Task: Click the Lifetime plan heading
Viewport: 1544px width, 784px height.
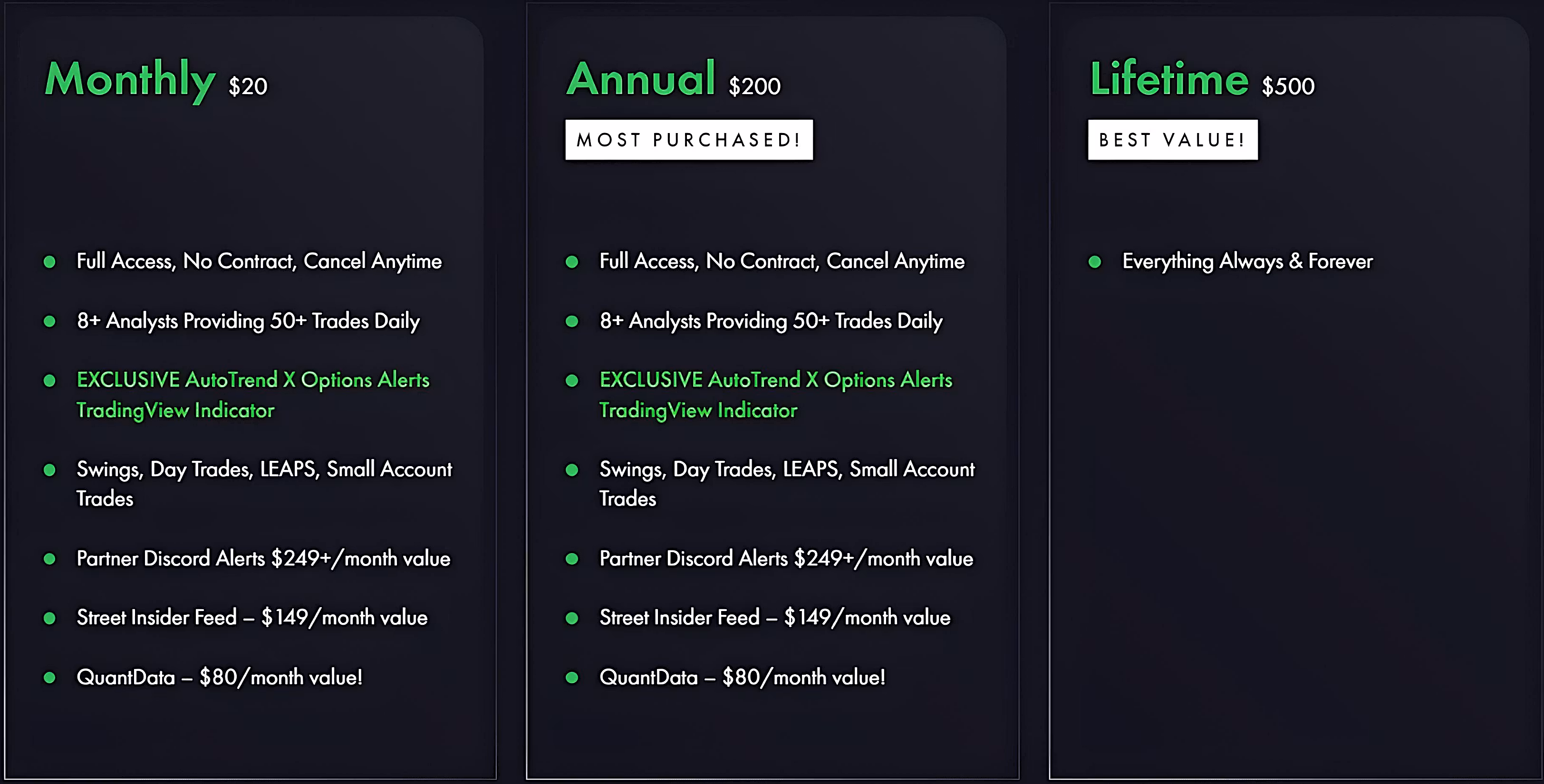Action: [1169, 79]
